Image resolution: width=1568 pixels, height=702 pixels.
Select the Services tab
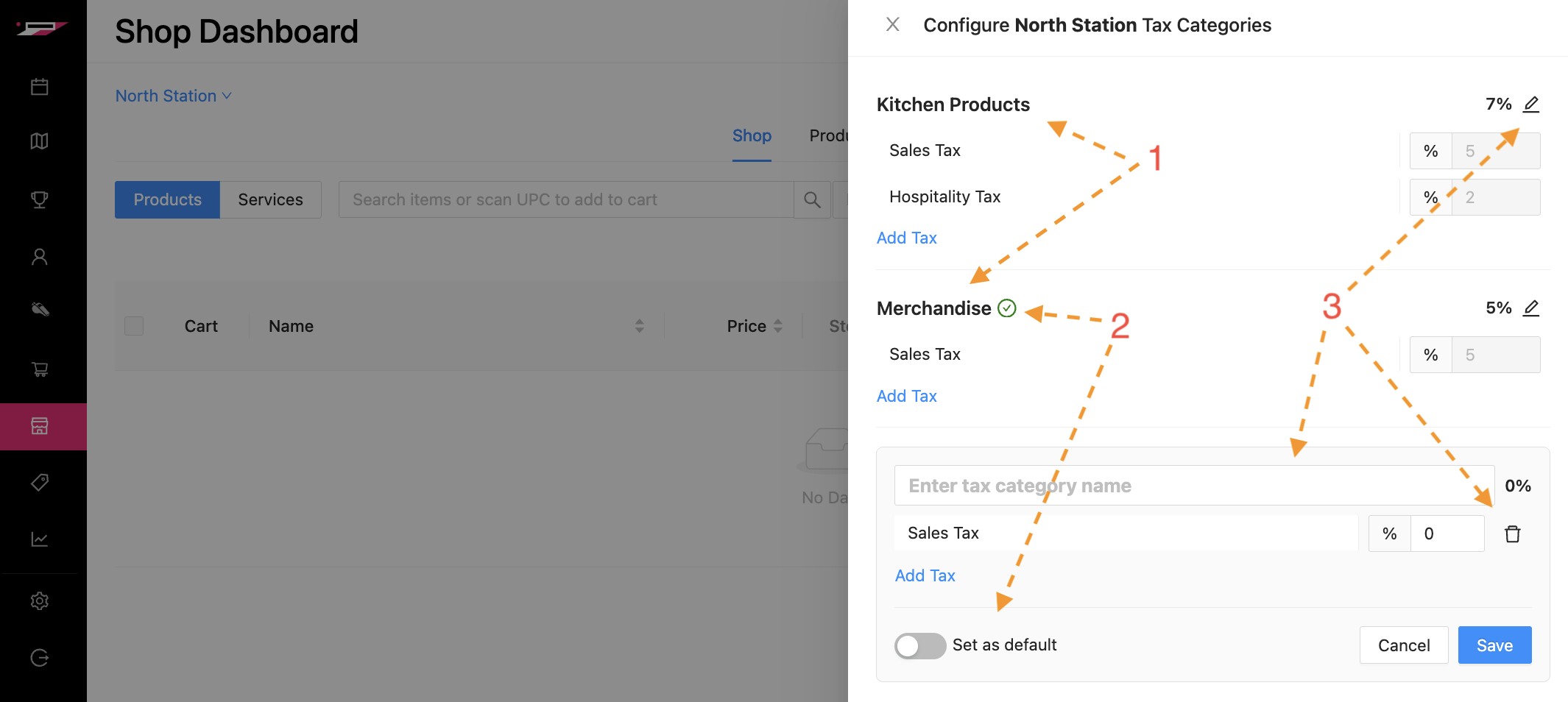tap(270, 200)
